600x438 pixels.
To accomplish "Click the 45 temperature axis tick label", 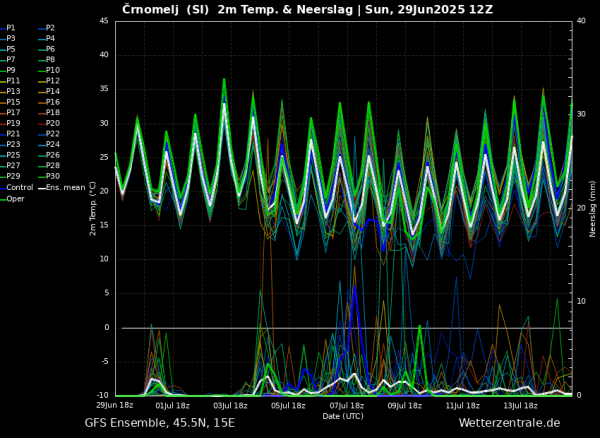I will [x=104, y=21].
